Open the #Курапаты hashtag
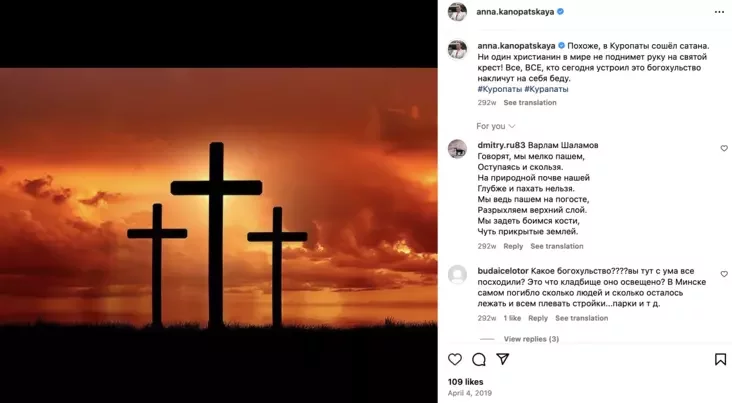Screen dimensions: 732x403 click(x=546, y=89)
